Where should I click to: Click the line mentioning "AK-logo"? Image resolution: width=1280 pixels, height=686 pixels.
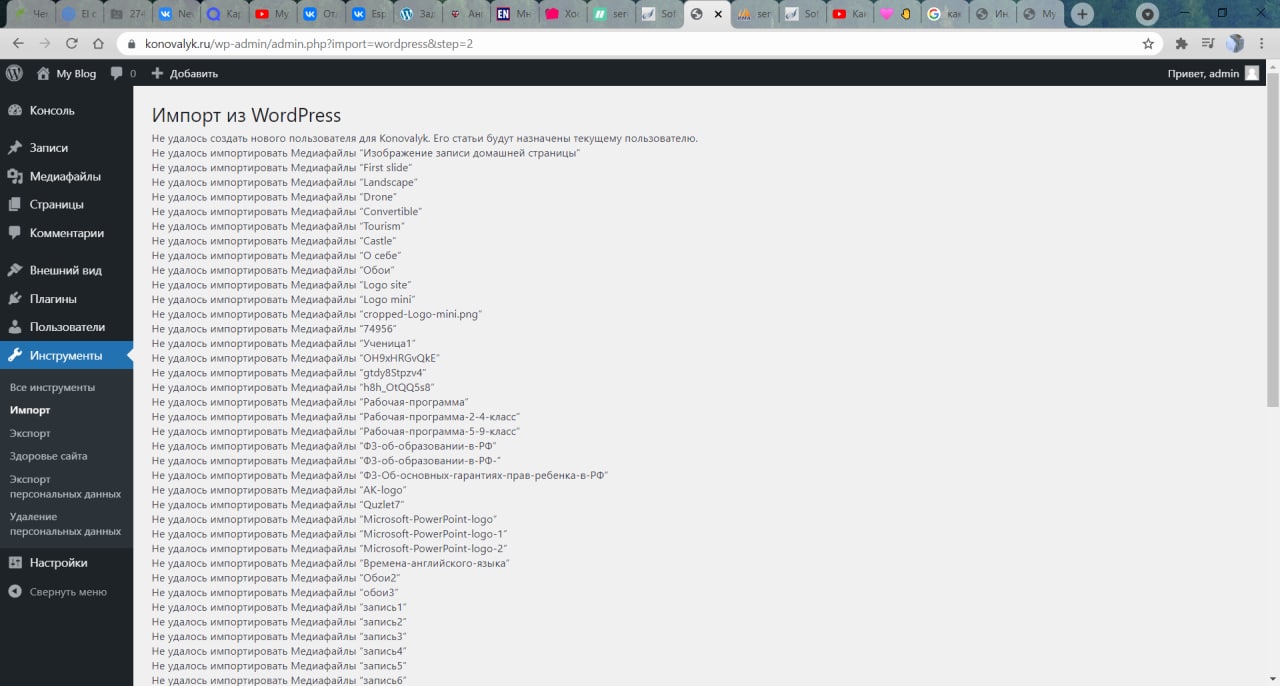coord(279,490)
